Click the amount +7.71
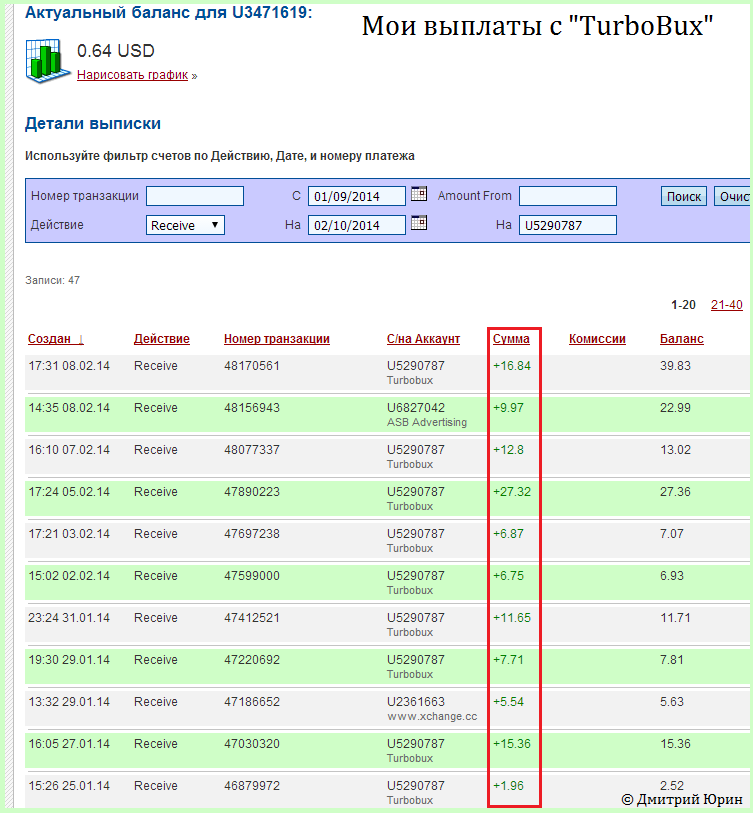Image resolution: width=753 pixels, height=813 pixels. click(508, 660)
